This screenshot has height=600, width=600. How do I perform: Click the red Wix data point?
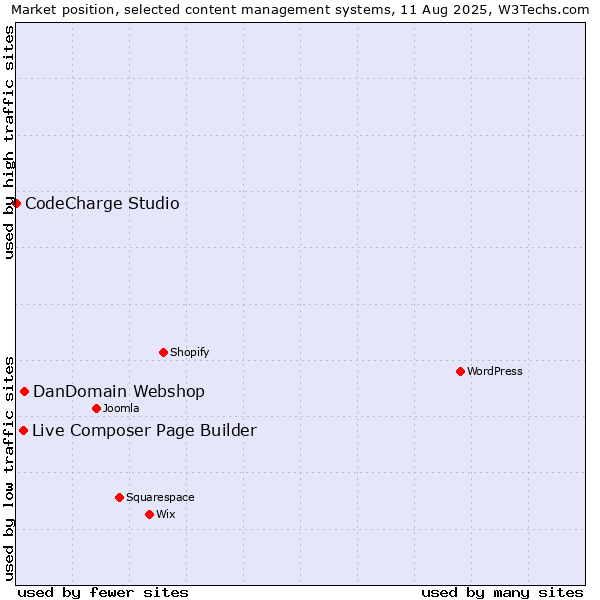[x=150, y=515]
